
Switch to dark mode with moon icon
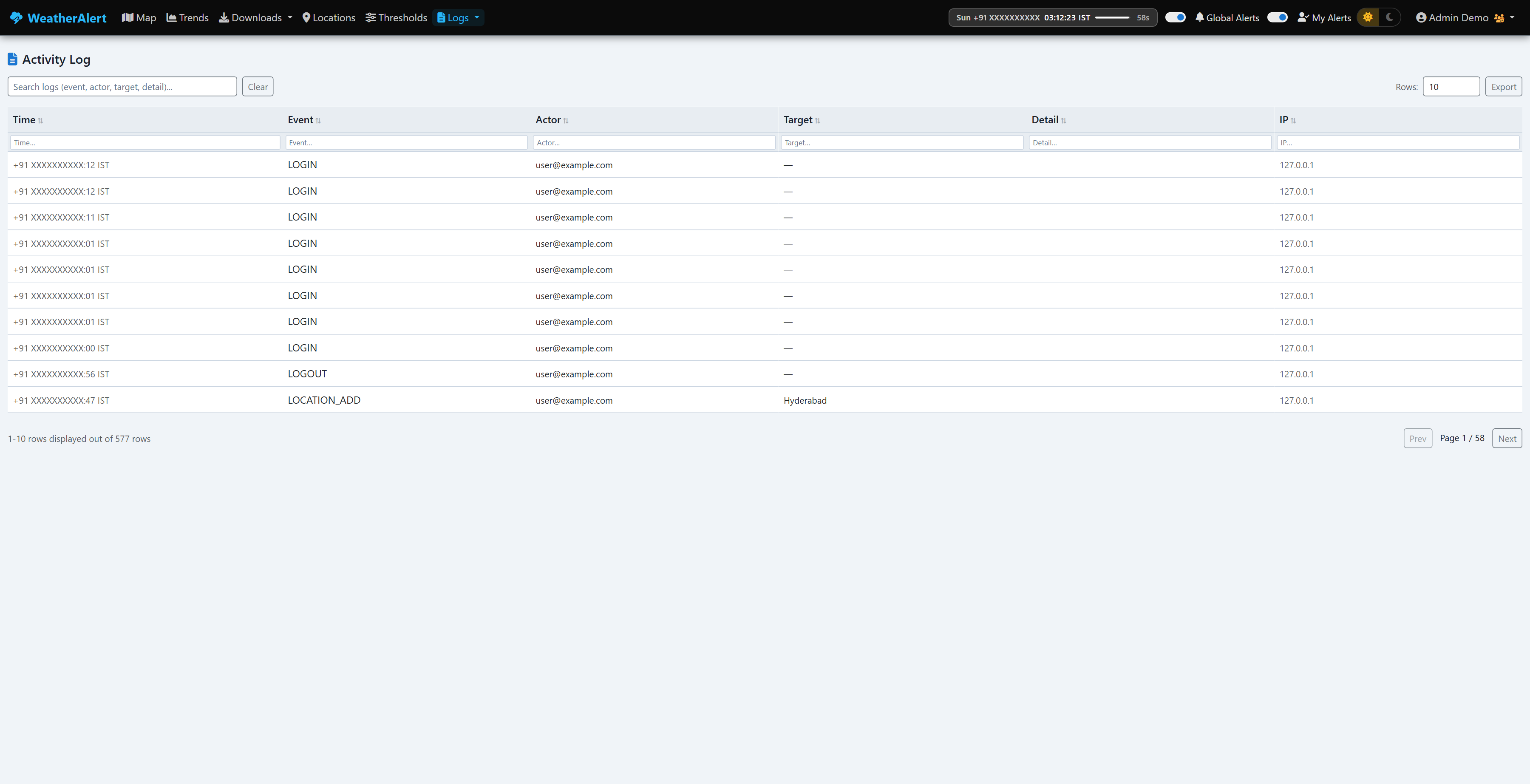pyautogui.click(x=1390, y=17)
